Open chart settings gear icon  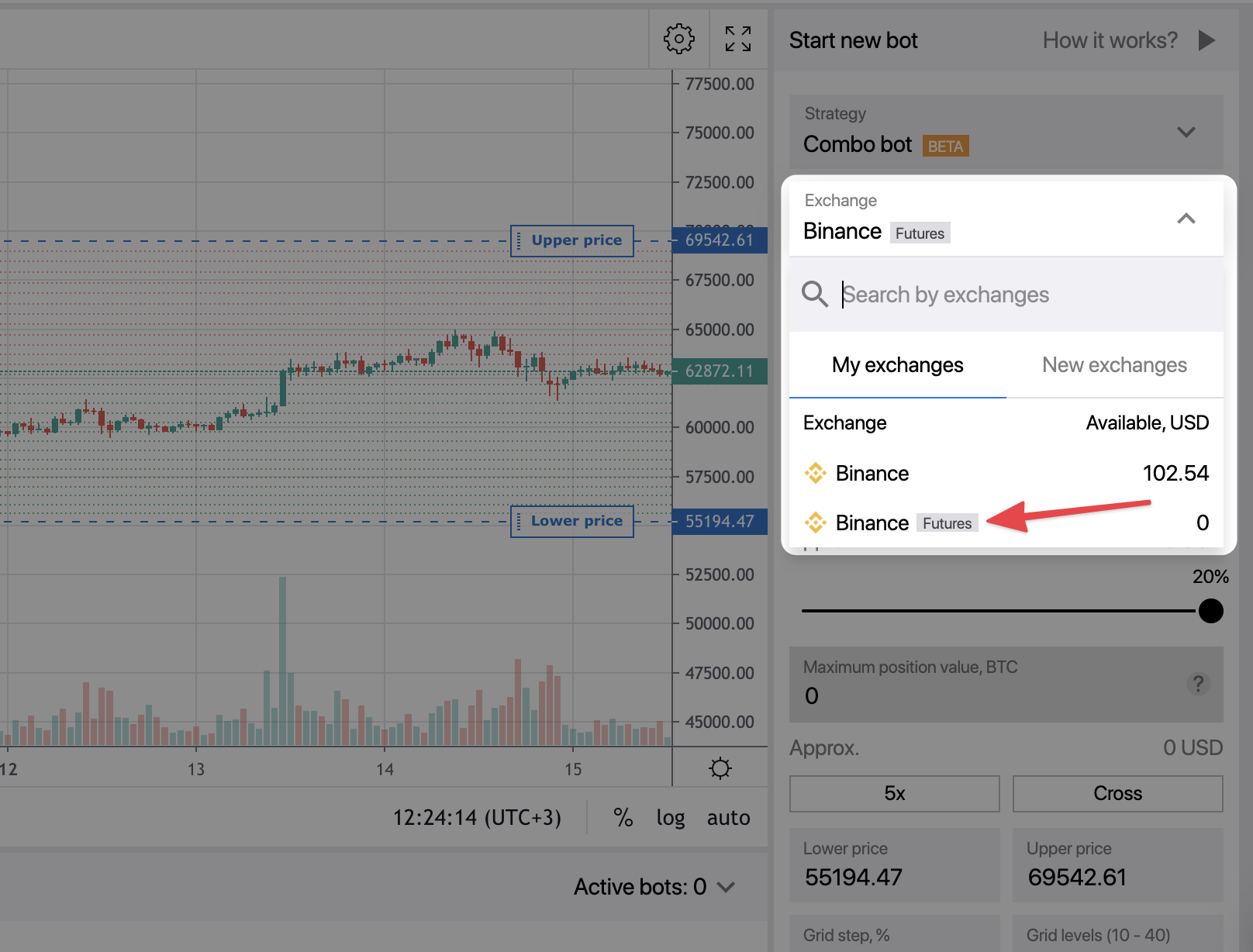tap(678, 39)
